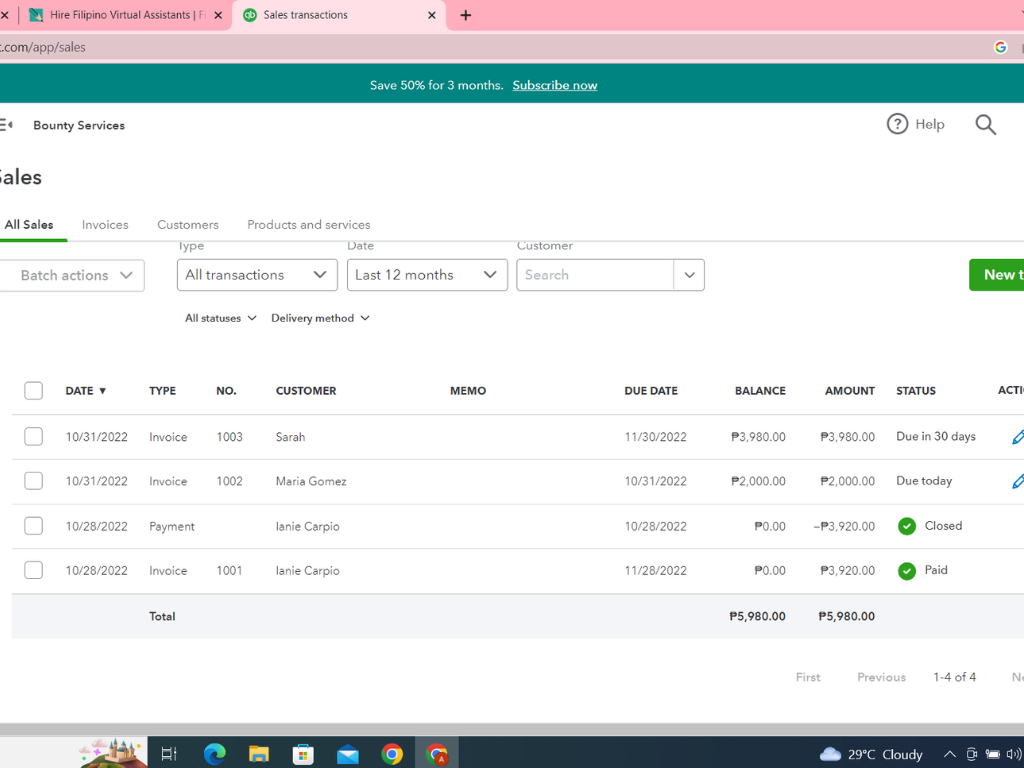
Task: Switch to the Invoices tab
Action: point(105,225)
